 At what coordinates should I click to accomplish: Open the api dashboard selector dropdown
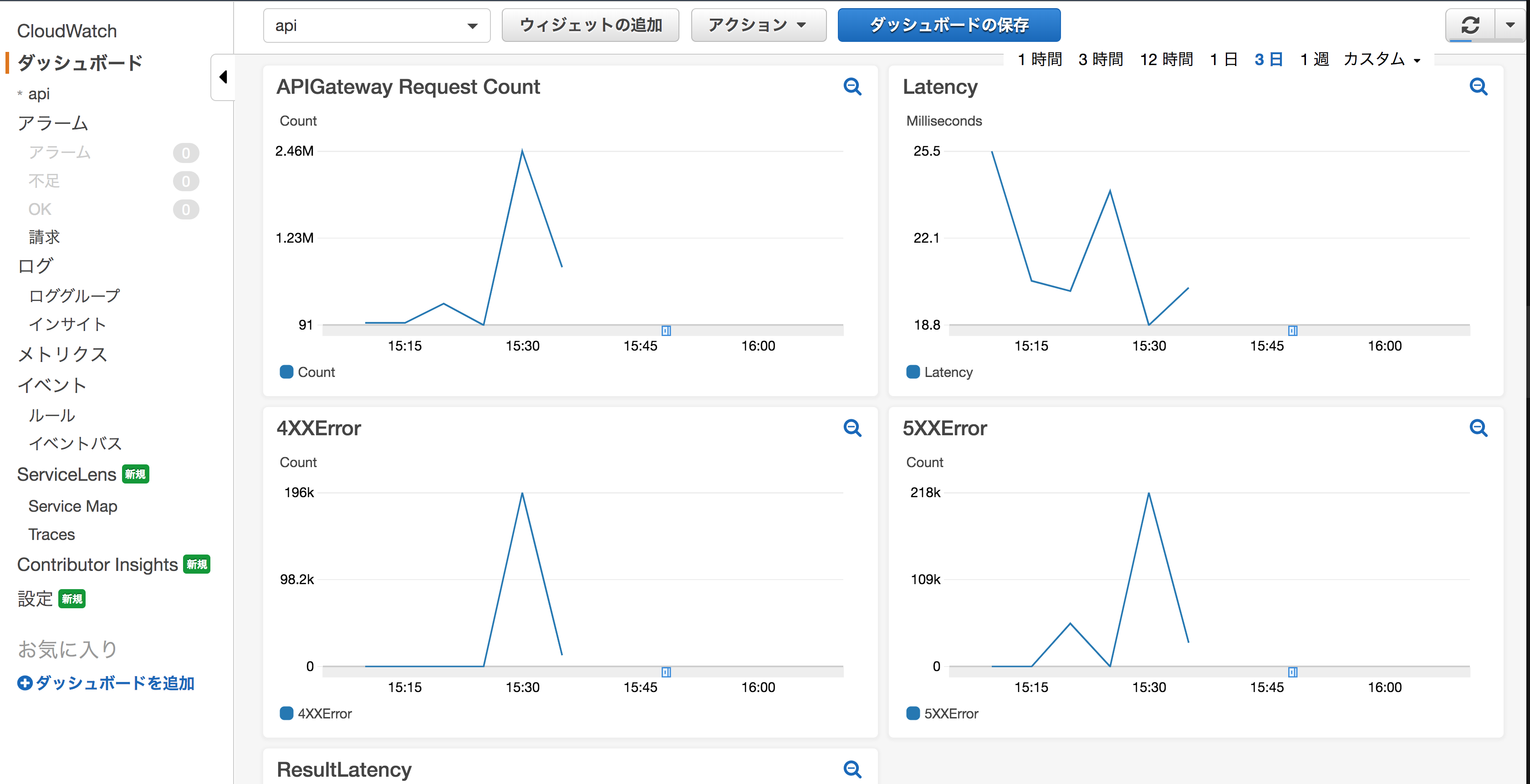(377, 25)
